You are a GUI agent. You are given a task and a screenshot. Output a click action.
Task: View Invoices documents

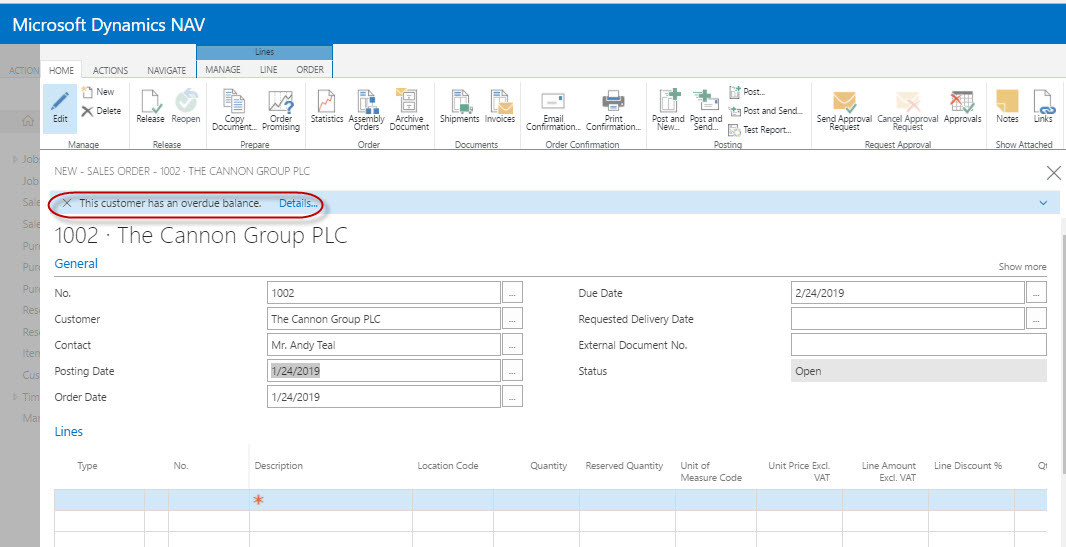[500, 107]
